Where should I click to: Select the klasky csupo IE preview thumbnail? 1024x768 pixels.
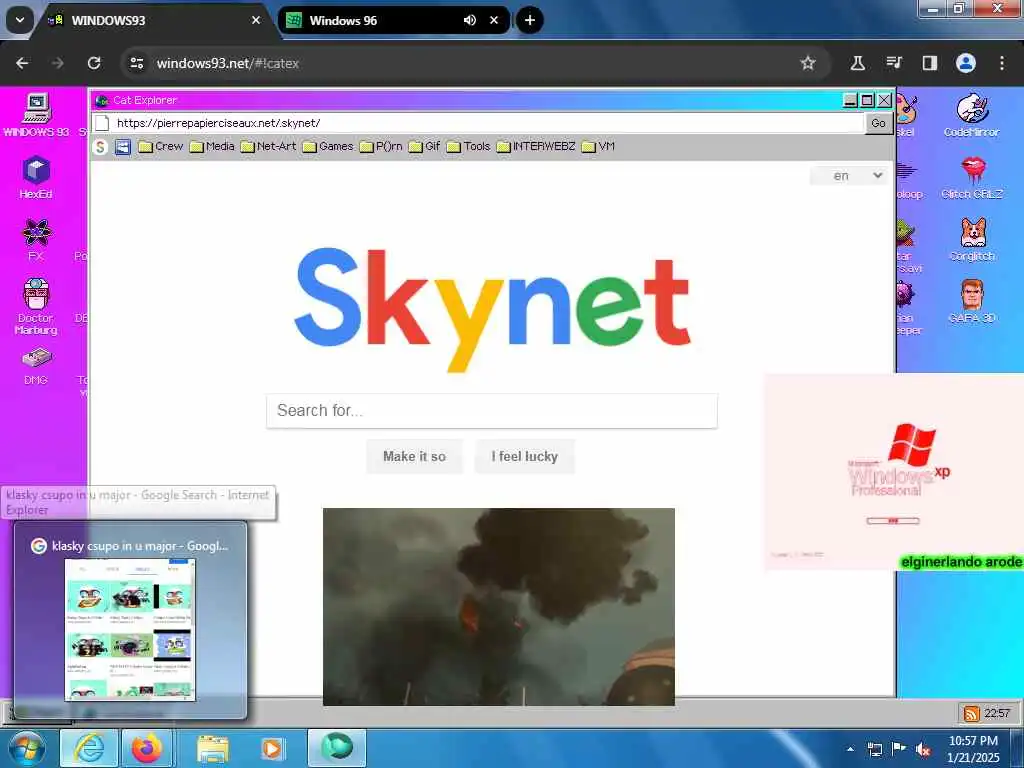click(x=130, y=630)
